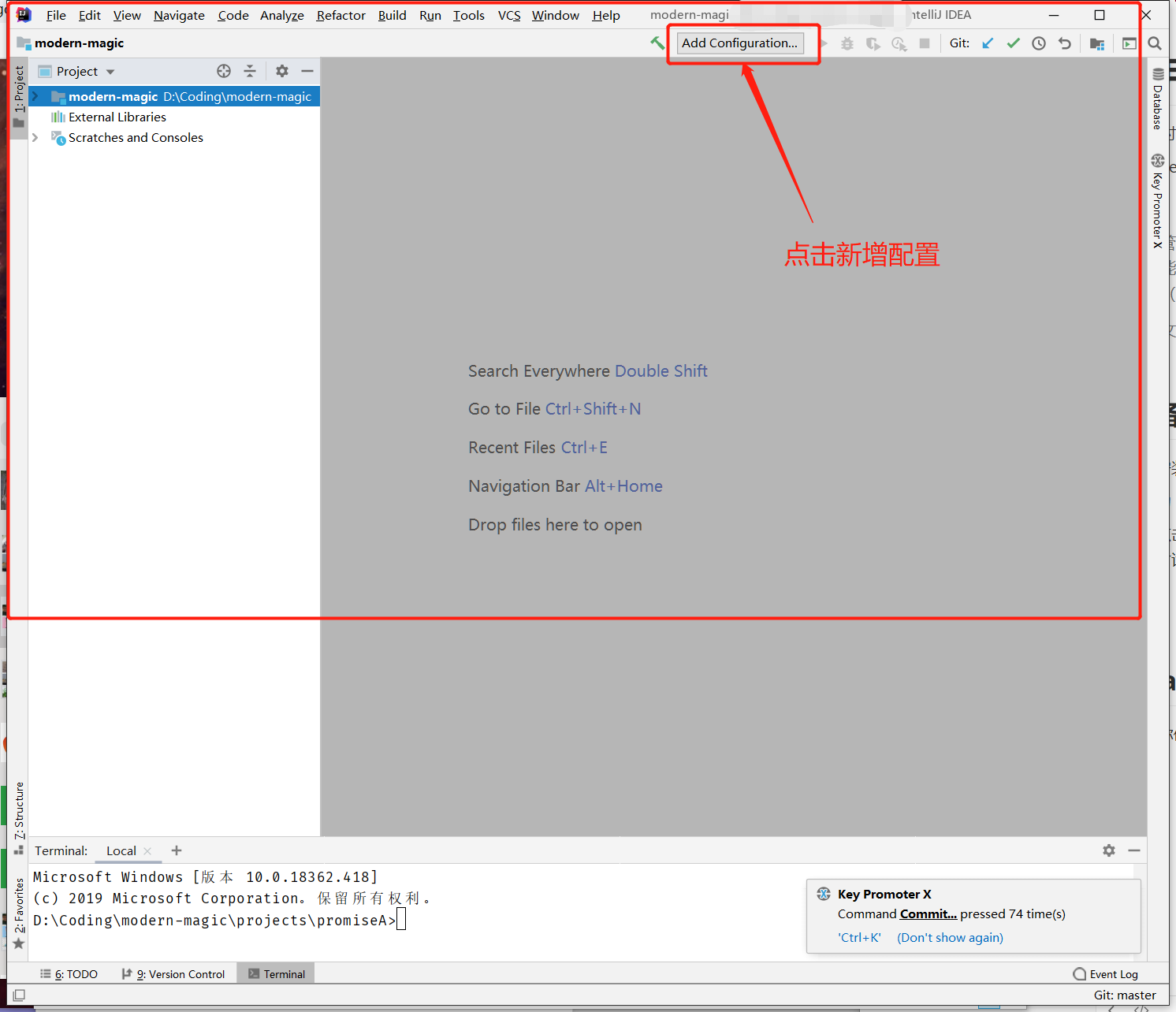This screenshot has width=1176, height=1012.
Task: Open the Edit menu
Action: pyautogui.click(x=90, y=15)
